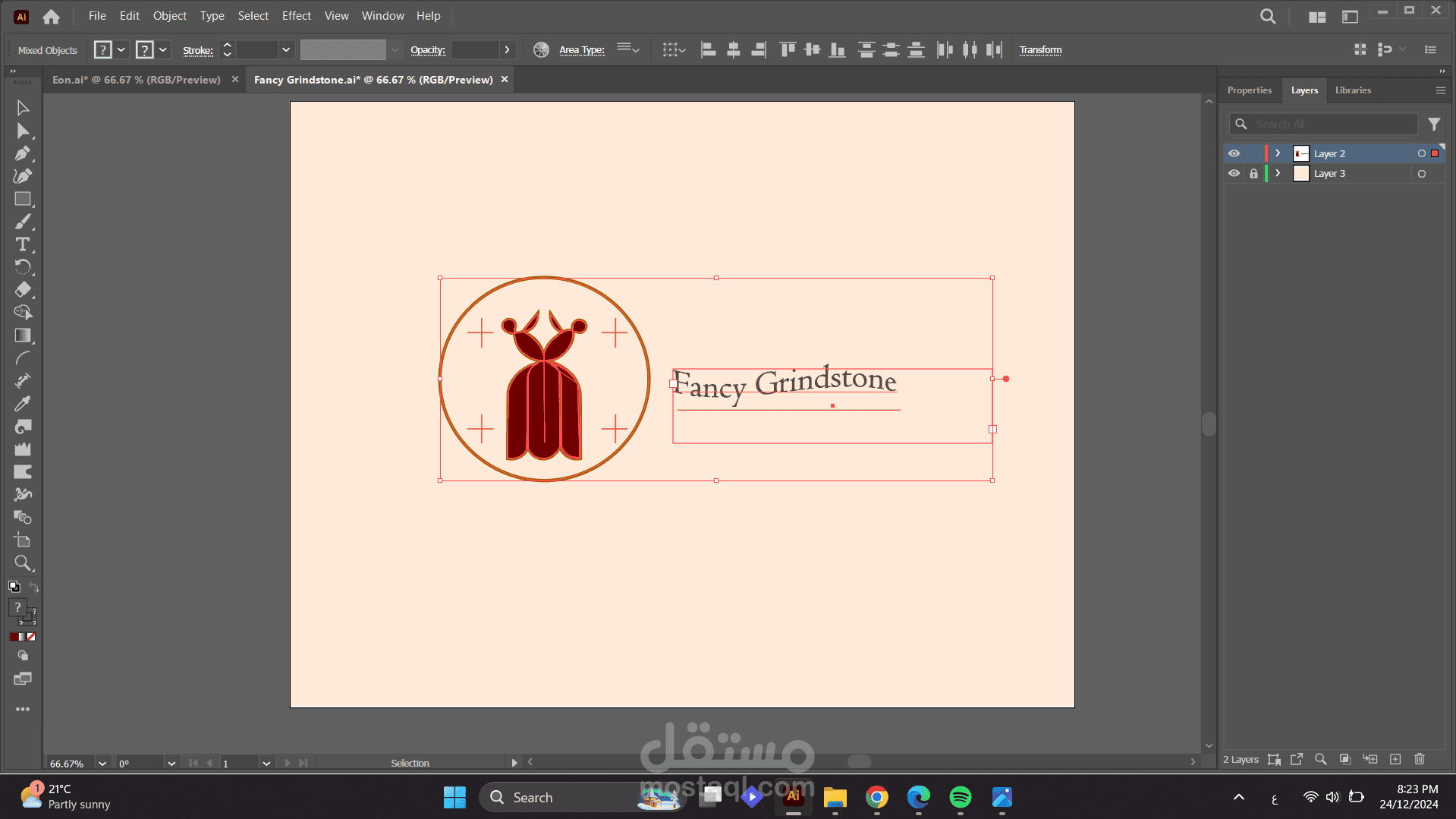
Task: Click the Opacity value field
Action: (475, 50)
